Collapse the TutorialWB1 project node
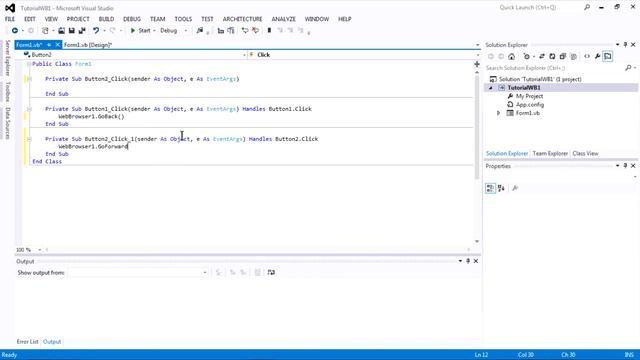The image size is (640, 360). (491, 88)
